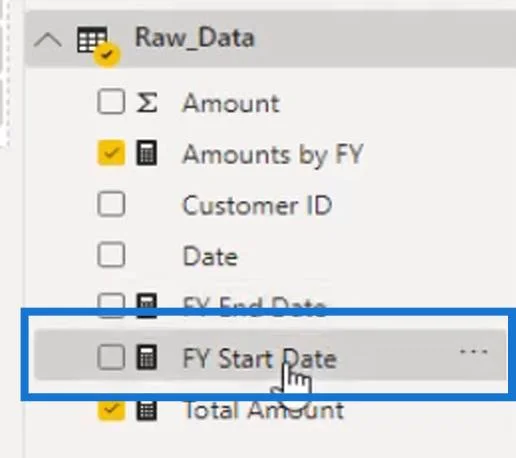The width and height of the screenshot is (516, 458).
Task: Click the Raw_Data table icon
Action: pyautogui.click(x=97, y=44)
